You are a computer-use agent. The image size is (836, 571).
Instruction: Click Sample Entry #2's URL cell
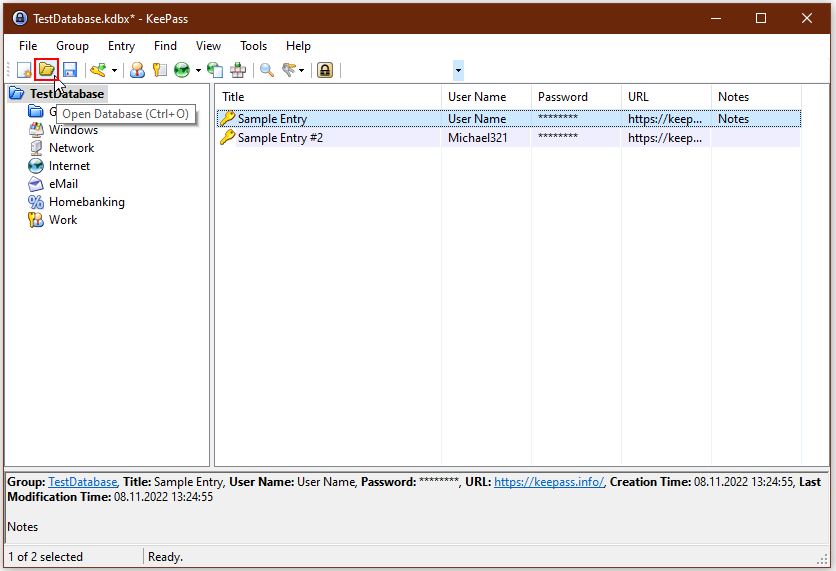pyautogui.click(x=665, y=138)
